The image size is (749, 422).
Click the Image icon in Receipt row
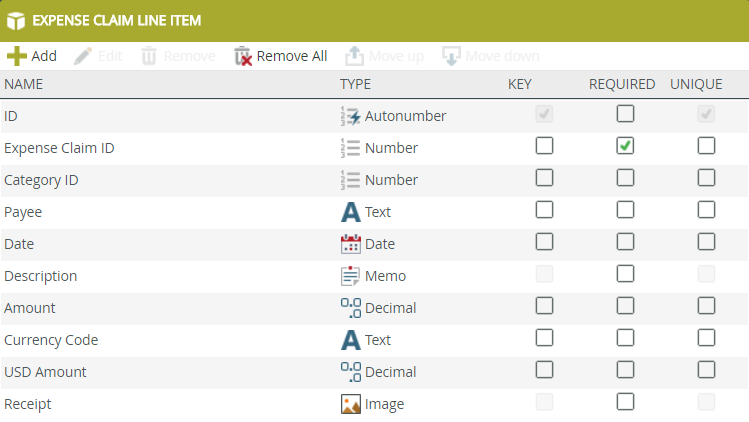350,404
